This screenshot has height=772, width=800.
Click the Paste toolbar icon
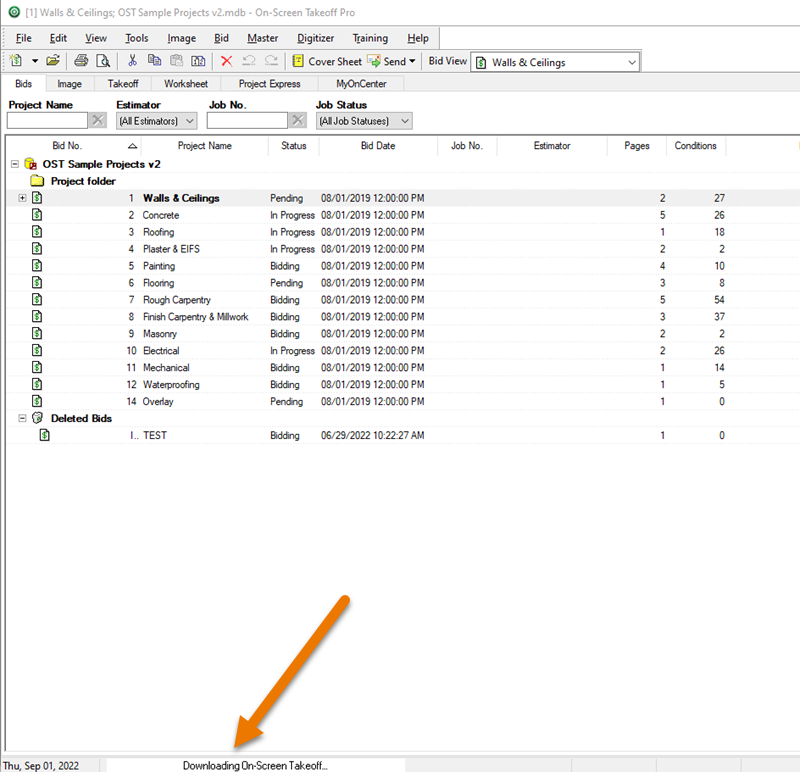pyautogui.click(x=176, y=61)
